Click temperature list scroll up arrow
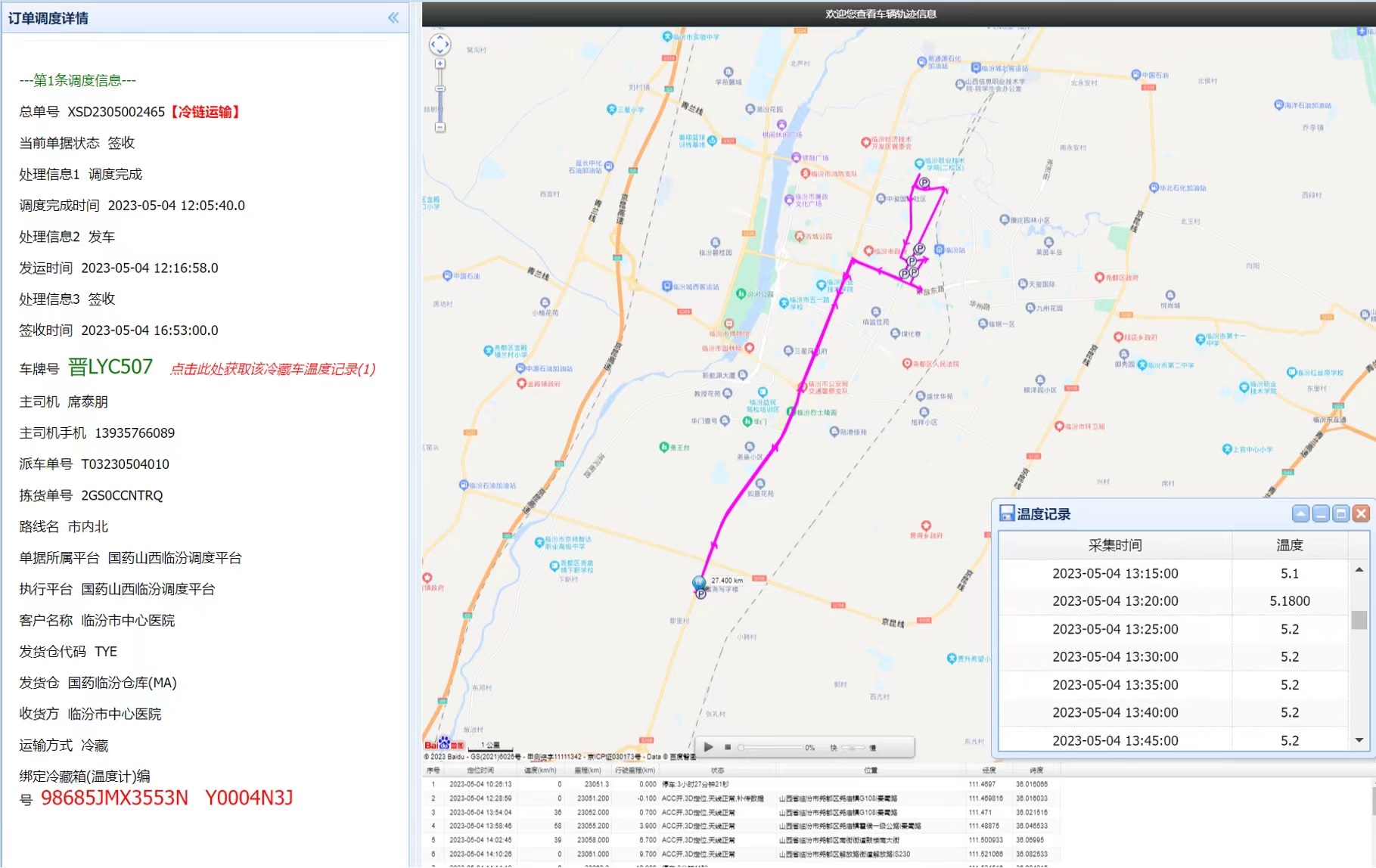 pos(1359,569)
